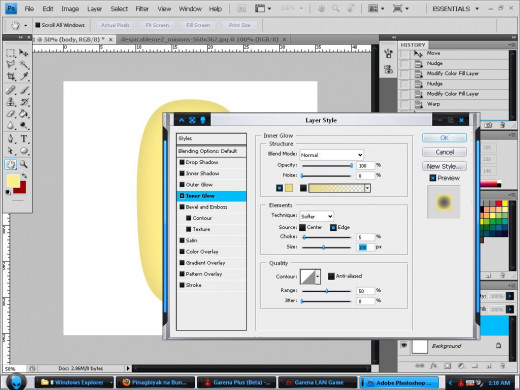Open the Blend Mode dropdown

click(331, 155)
